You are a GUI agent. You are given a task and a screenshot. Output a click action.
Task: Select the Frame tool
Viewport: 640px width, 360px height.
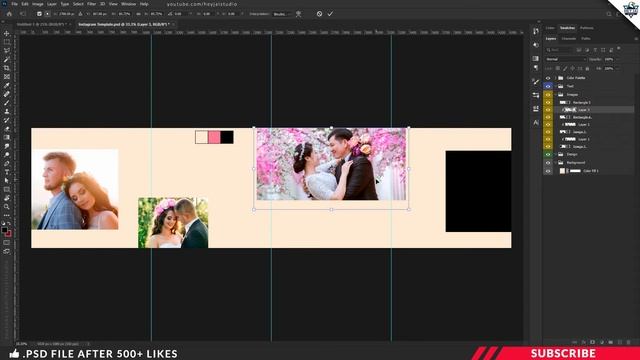(7, 76)
